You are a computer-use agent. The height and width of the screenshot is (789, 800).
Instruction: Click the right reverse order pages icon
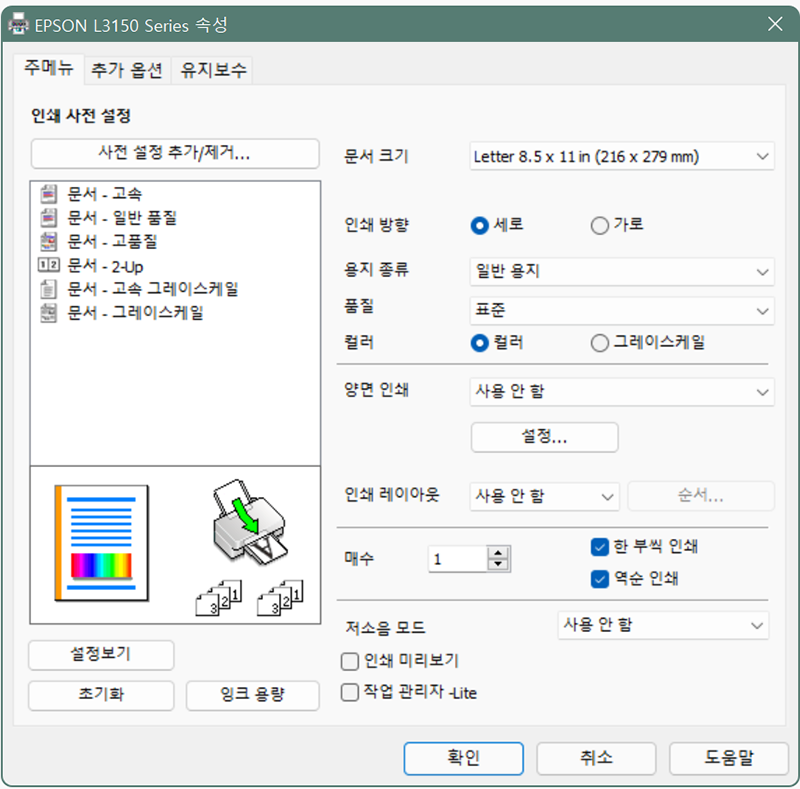(x=280, y=597)
